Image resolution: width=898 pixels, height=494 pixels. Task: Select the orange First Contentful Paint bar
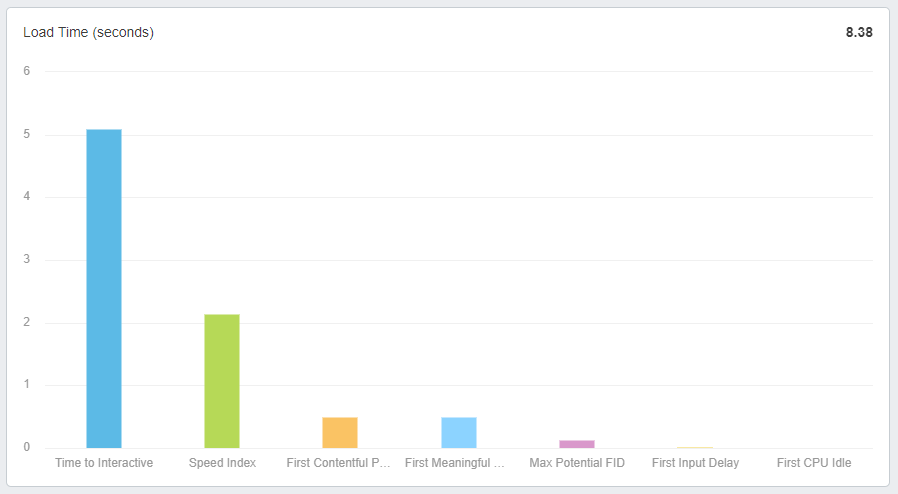tap(340, 433)
